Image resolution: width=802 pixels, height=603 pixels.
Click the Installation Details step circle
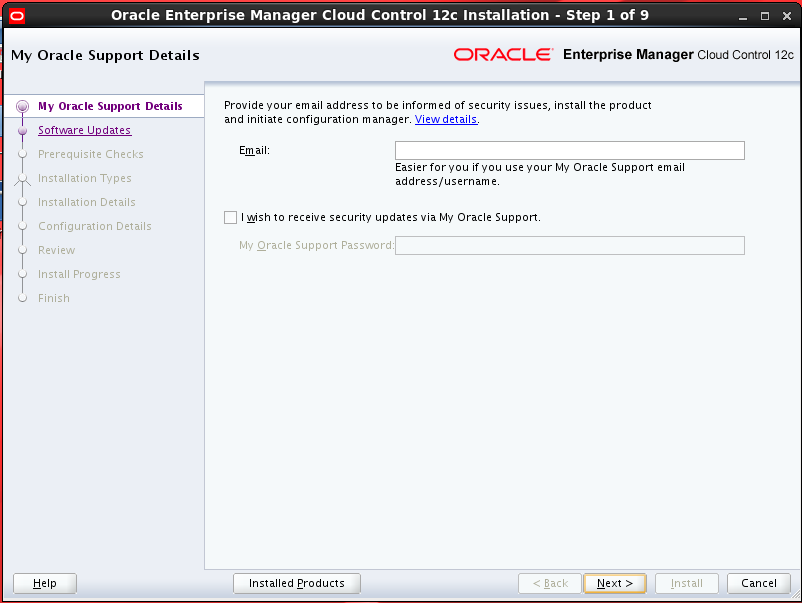pos(22,202)
